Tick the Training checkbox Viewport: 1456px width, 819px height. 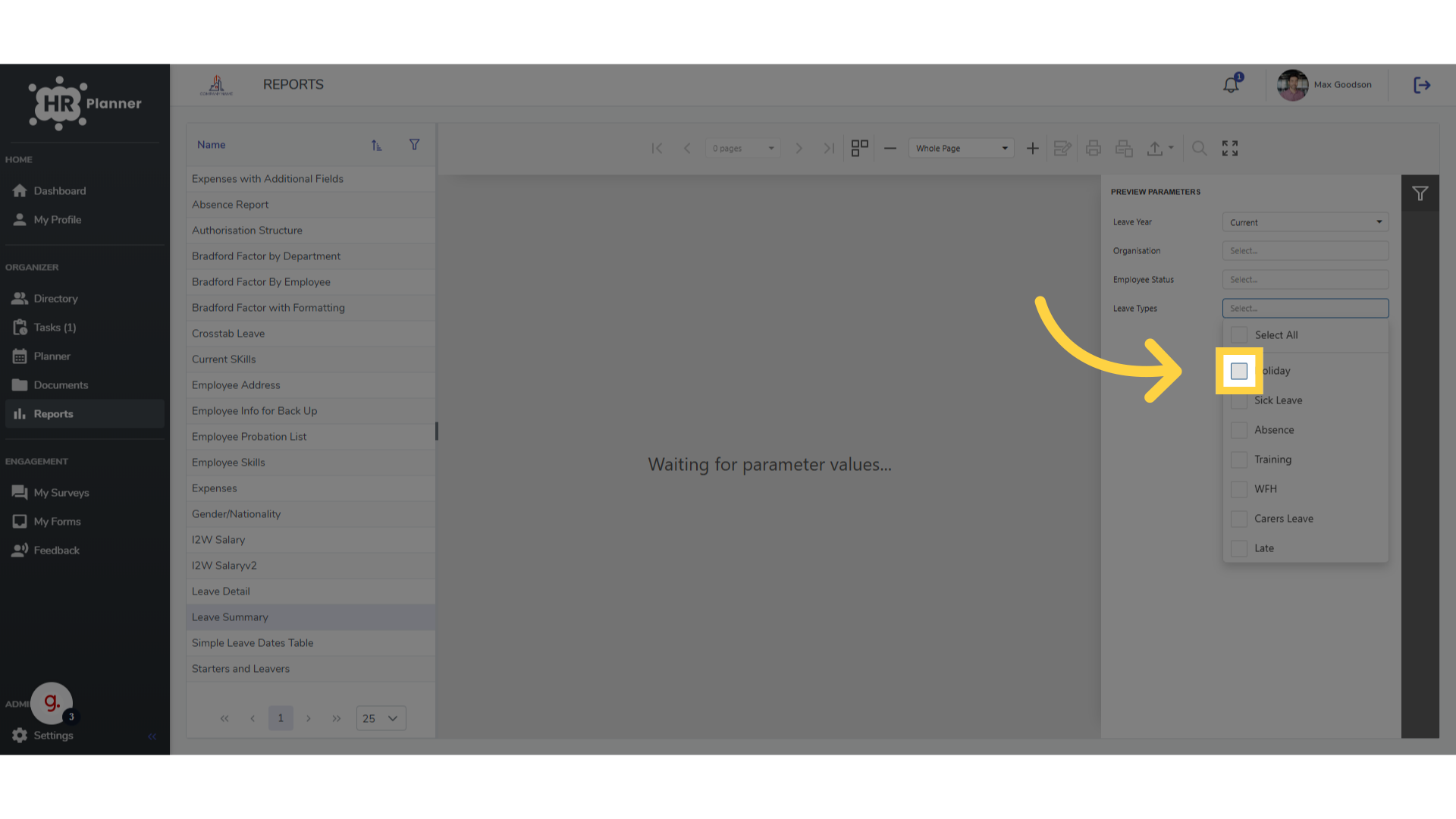coord(1239,460)
